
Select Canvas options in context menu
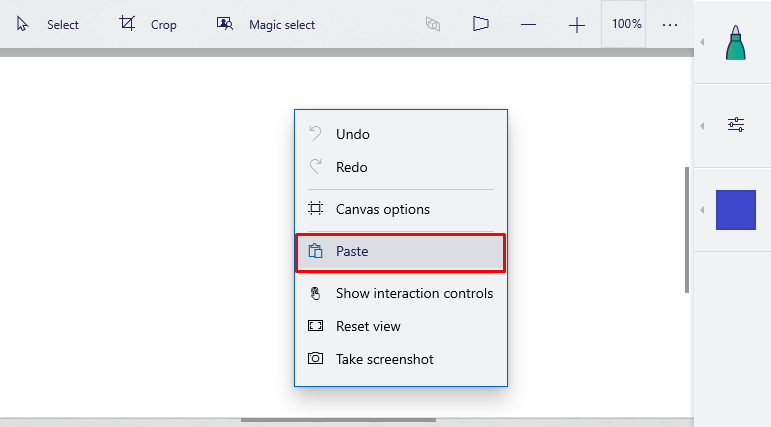pyautogui.click(x=382, y=209)
